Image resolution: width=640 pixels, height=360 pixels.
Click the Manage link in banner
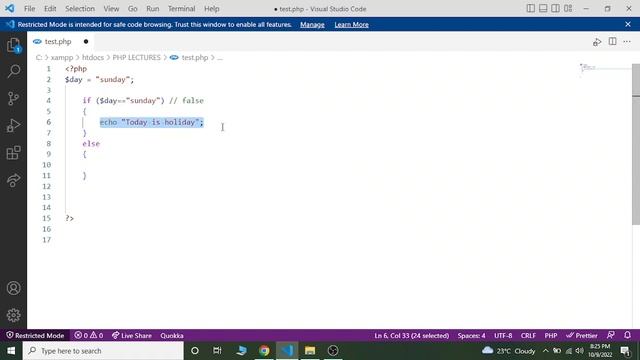point(312,24)
